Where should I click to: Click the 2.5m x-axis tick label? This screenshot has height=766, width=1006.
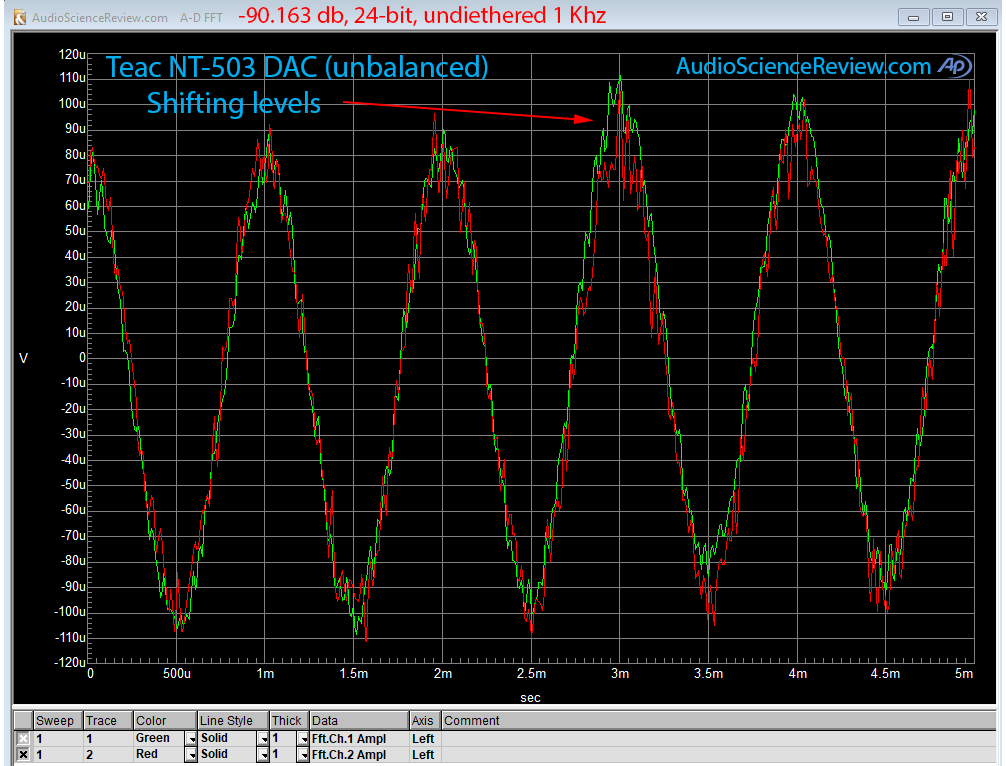(x=531, y=674)
